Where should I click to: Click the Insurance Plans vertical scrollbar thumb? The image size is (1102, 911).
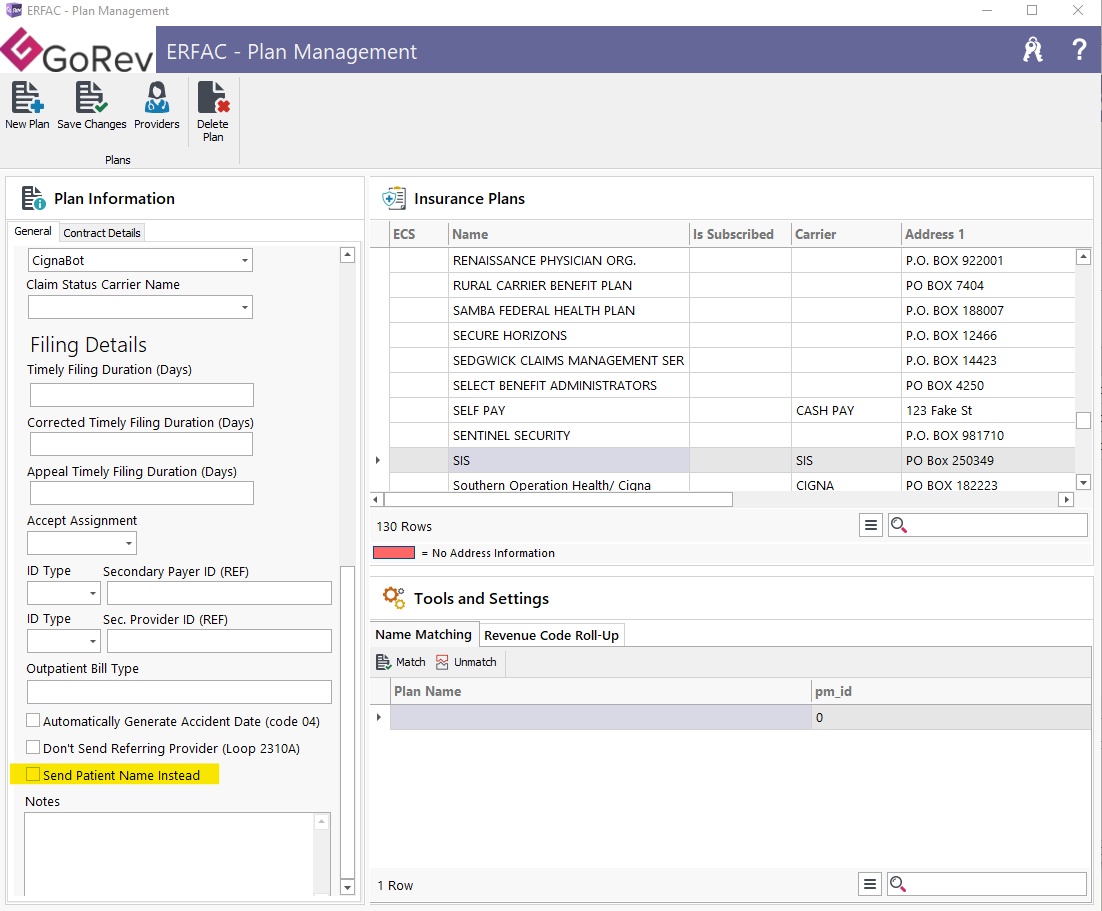[1083, 420]
